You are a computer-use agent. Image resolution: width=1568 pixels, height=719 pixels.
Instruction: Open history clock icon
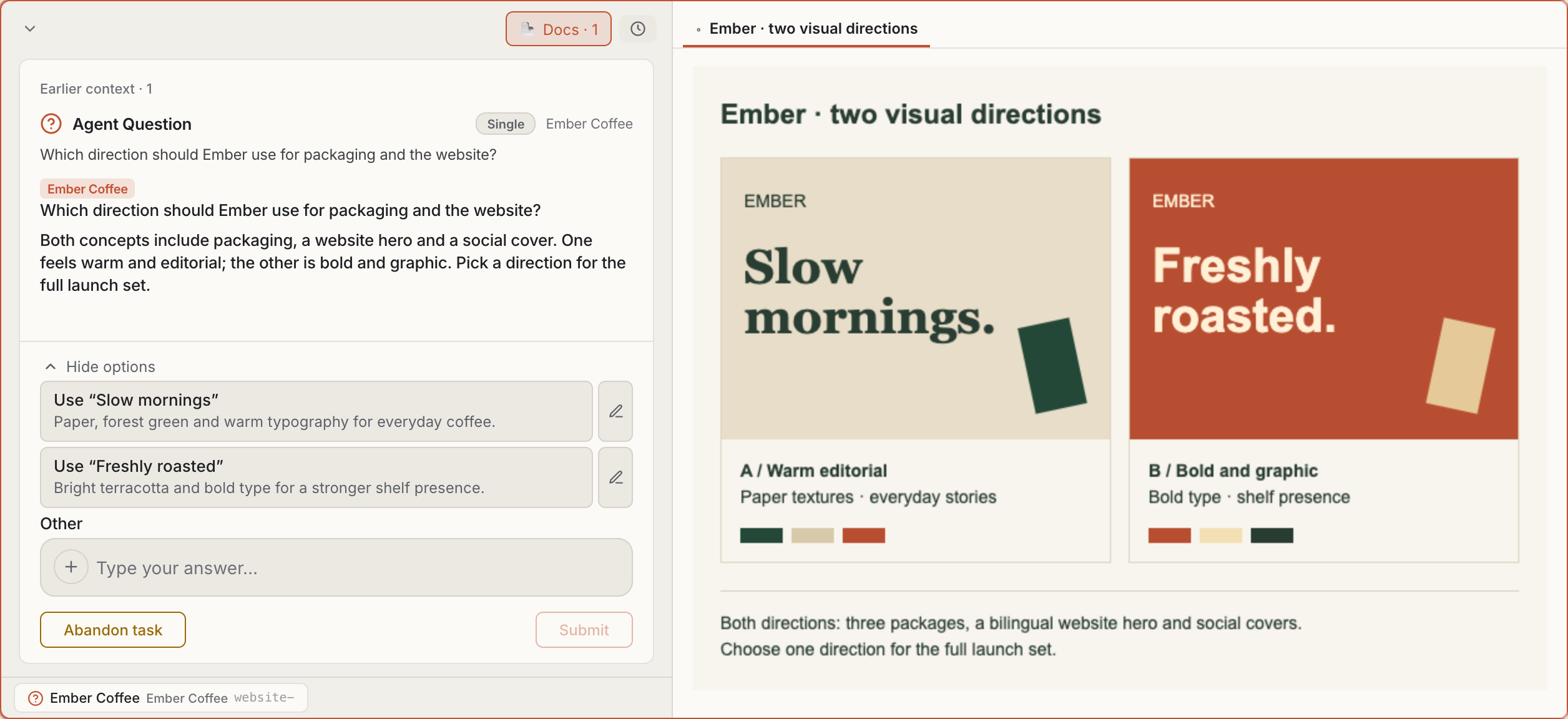(637, 29)
